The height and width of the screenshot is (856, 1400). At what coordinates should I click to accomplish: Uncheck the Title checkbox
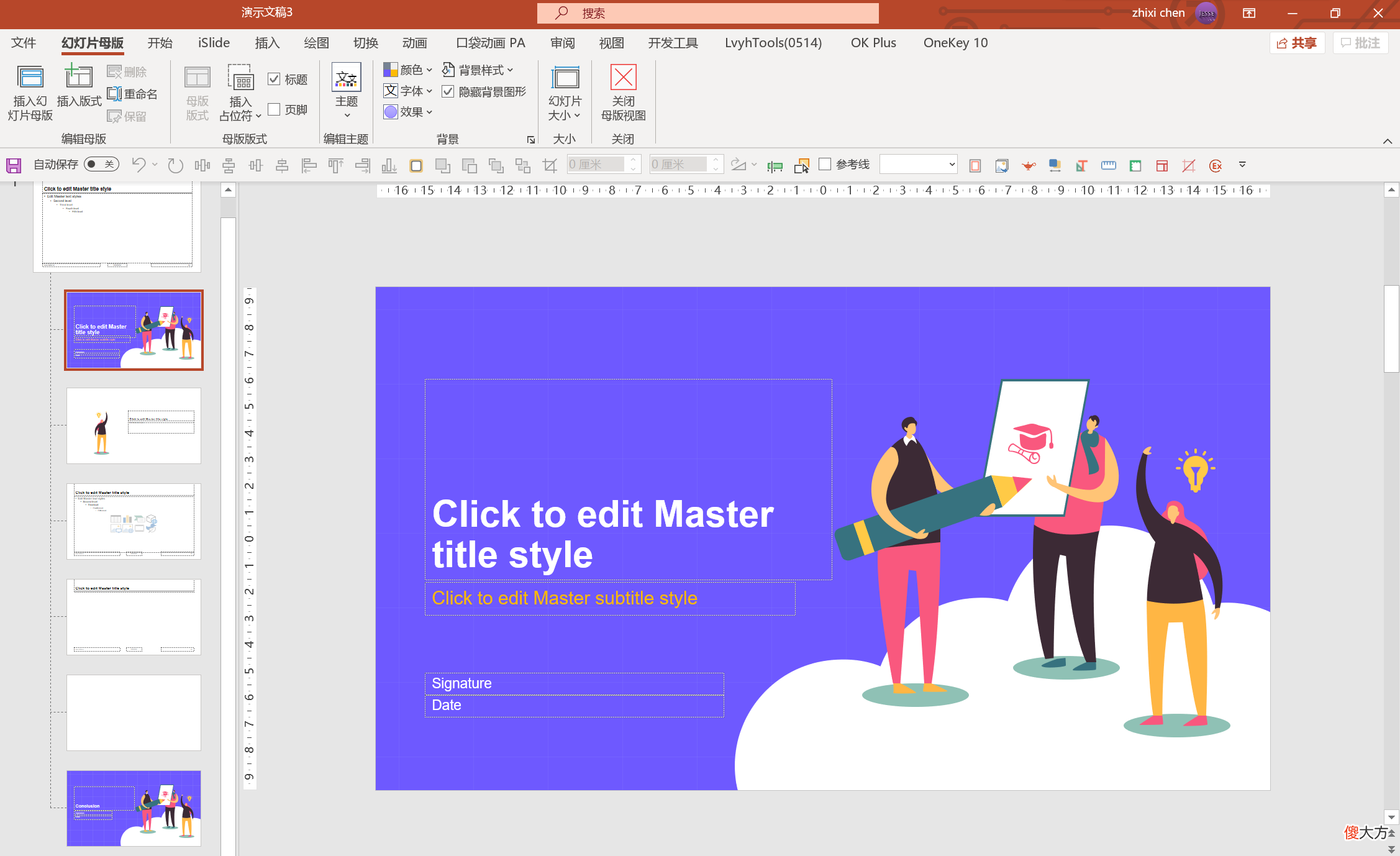point(274,79)
